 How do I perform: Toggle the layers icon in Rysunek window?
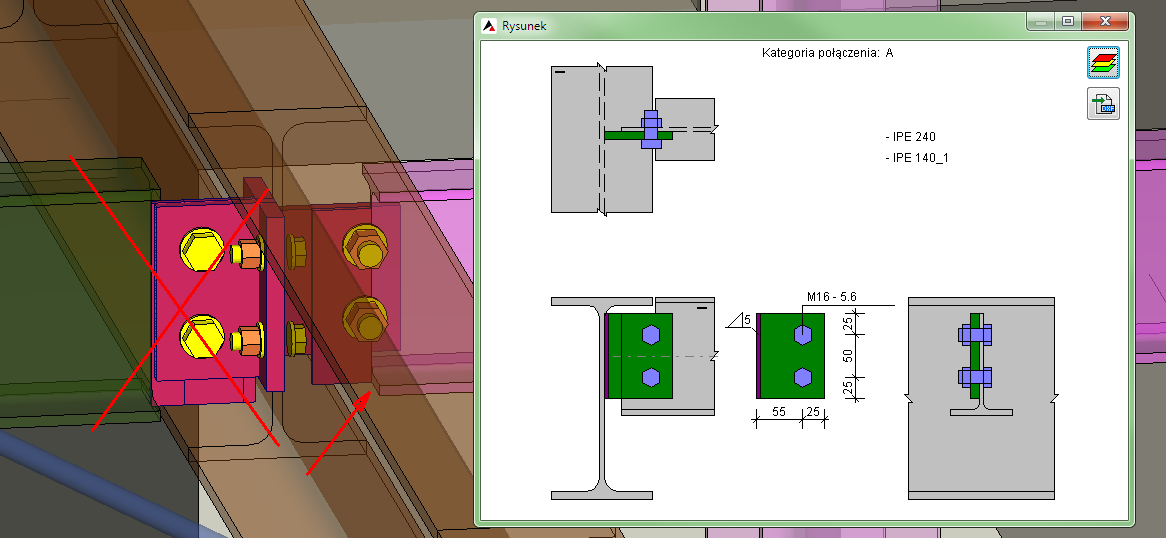coord(1104,63)
